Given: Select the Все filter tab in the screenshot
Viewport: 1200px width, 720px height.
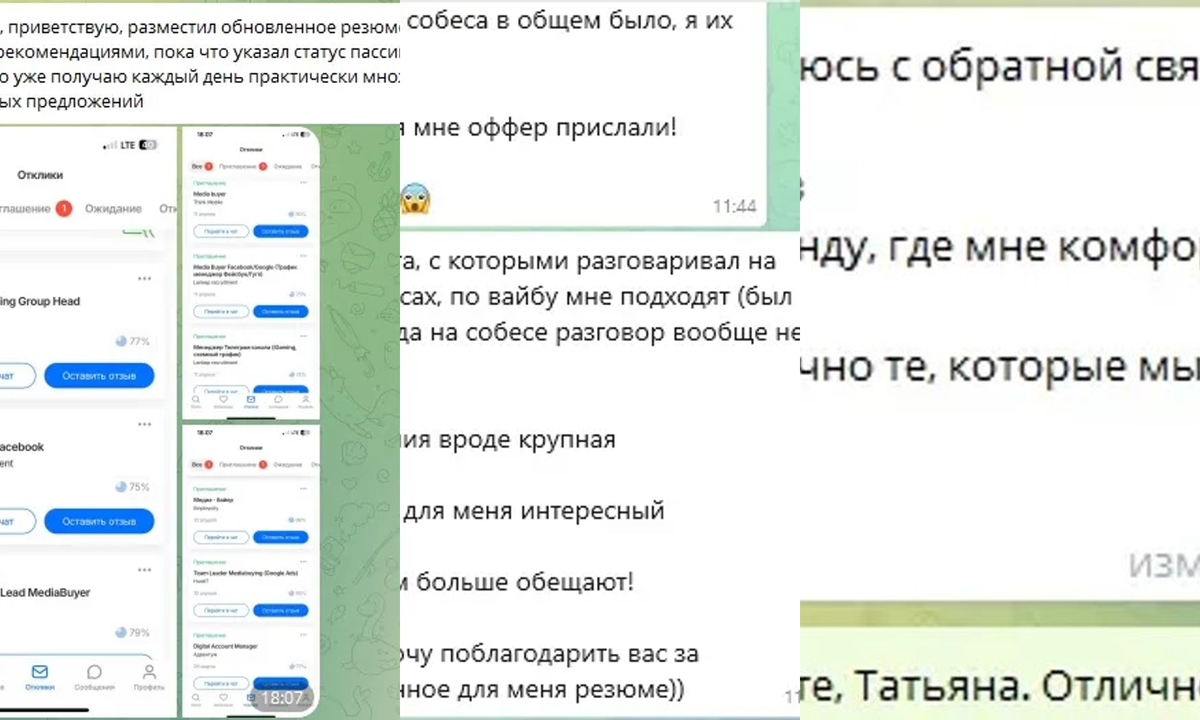Looking at the screenshot, I should [195, 165].
